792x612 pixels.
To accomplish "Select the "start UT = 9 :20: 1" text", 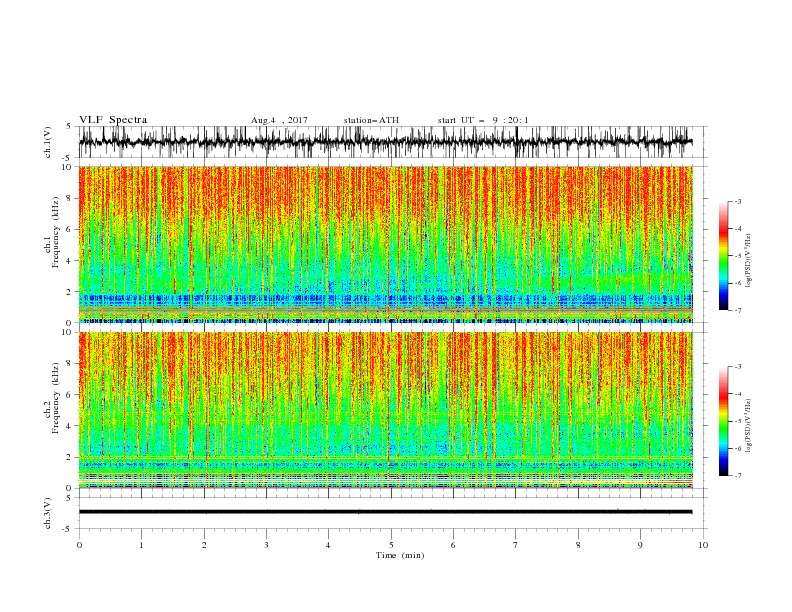I will [483, 120].
